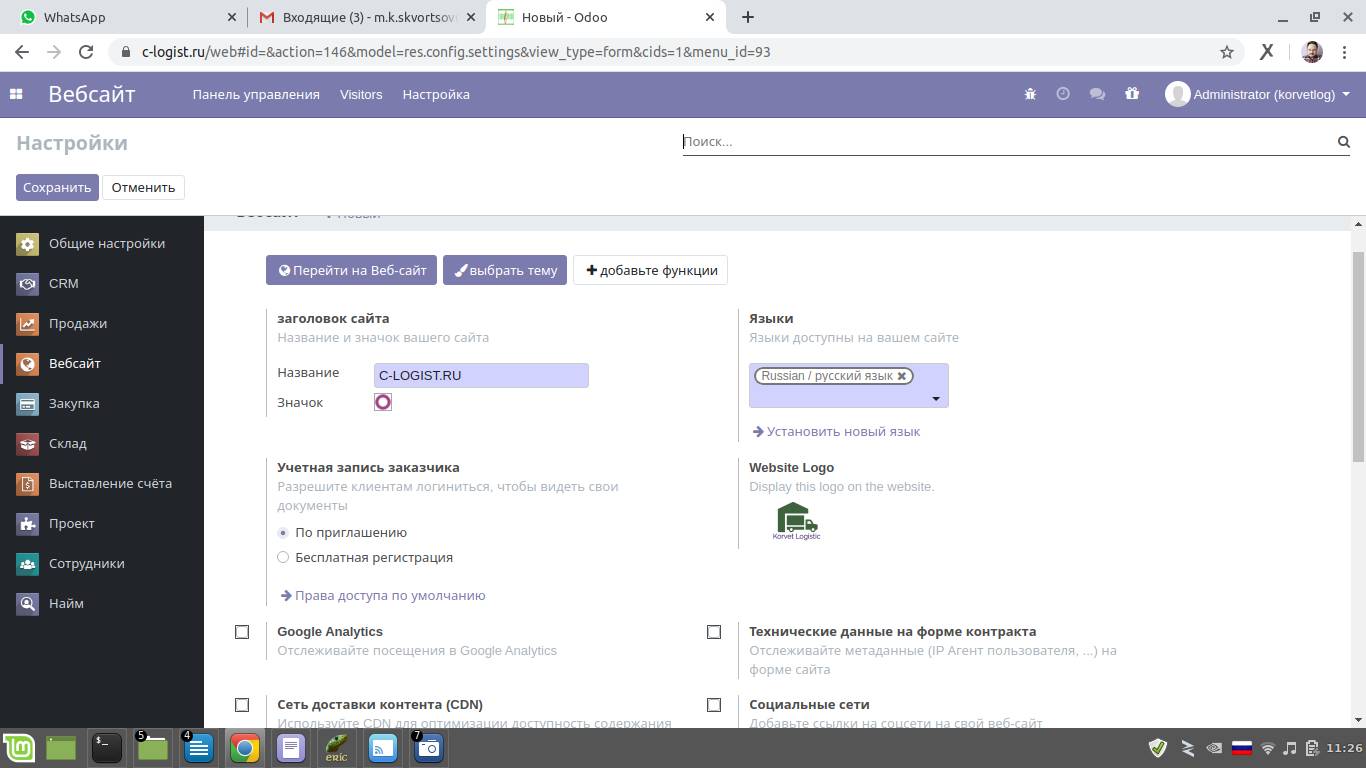
Task: Click the website favicon image
Action: [x=383, y=402]
